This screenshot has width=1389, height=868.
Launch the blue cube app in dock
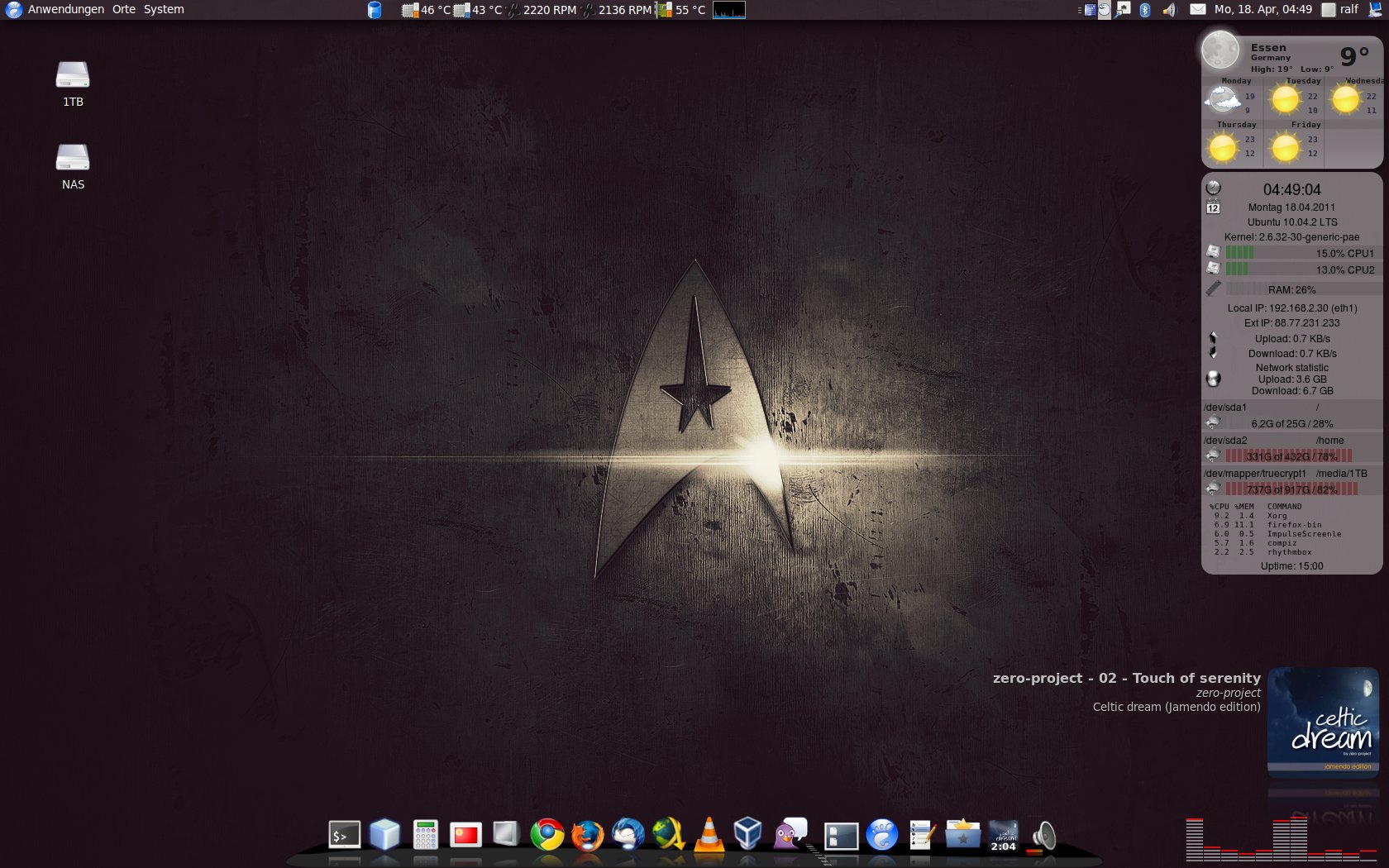(384, 835)
